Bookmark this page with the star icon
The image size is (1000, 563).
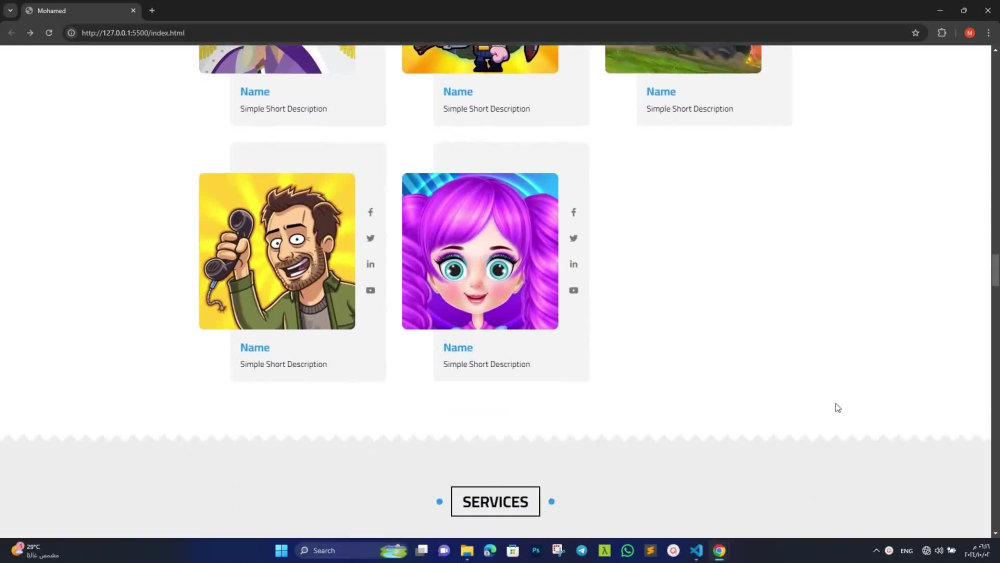[915, 33]
